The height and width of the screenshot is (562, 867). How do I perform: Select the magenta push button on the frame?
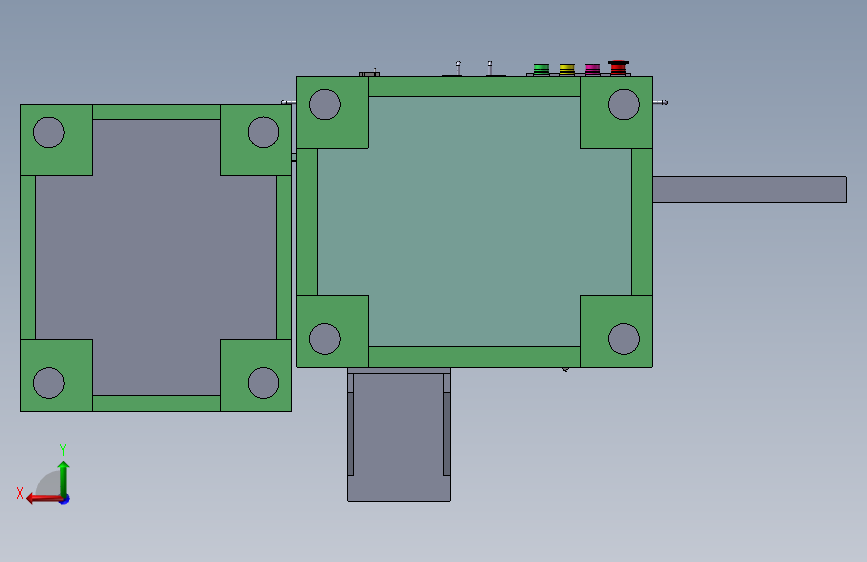click(592, 69)
